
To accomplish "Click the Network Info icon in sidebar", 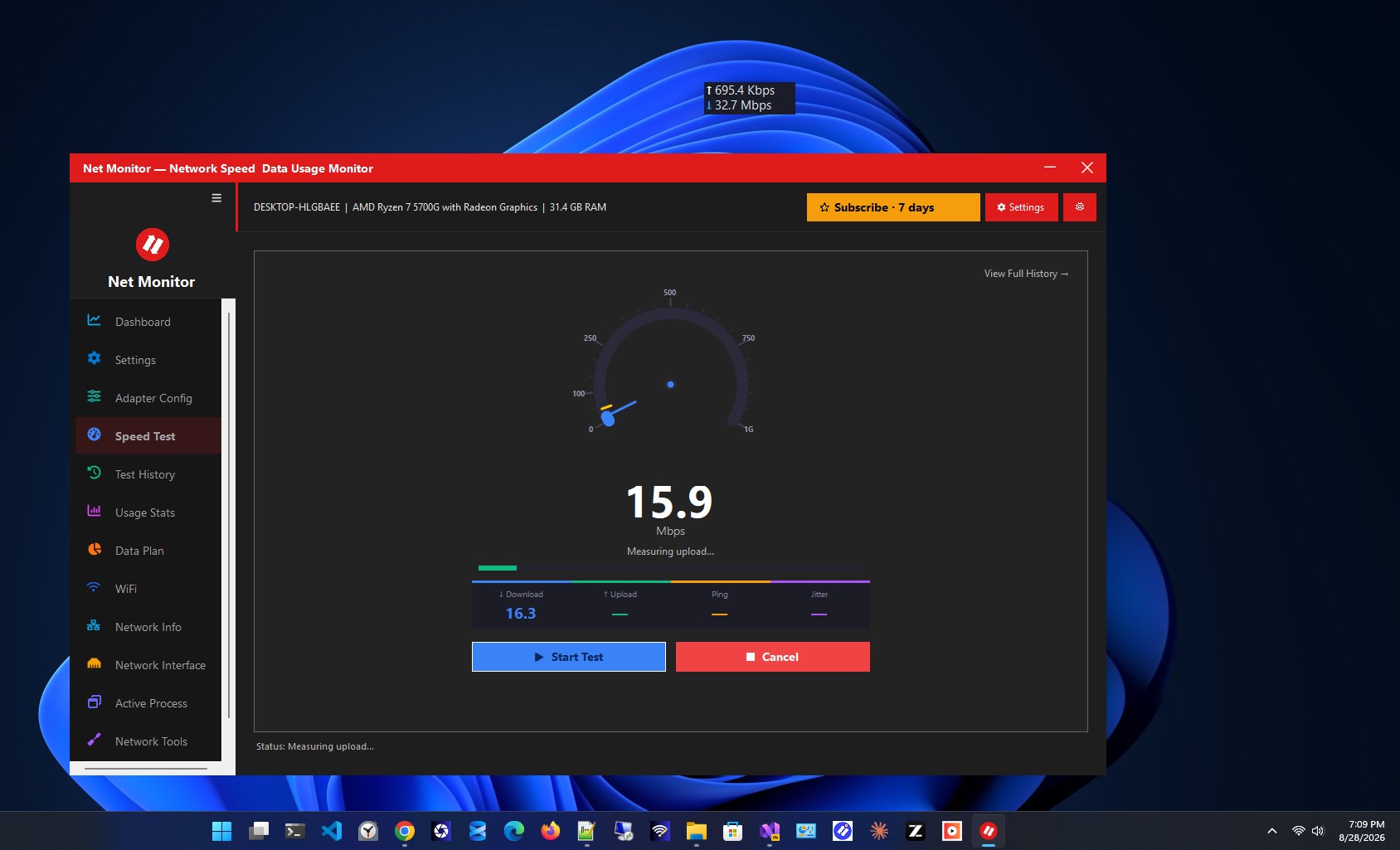I will click(x=95, y=625).
